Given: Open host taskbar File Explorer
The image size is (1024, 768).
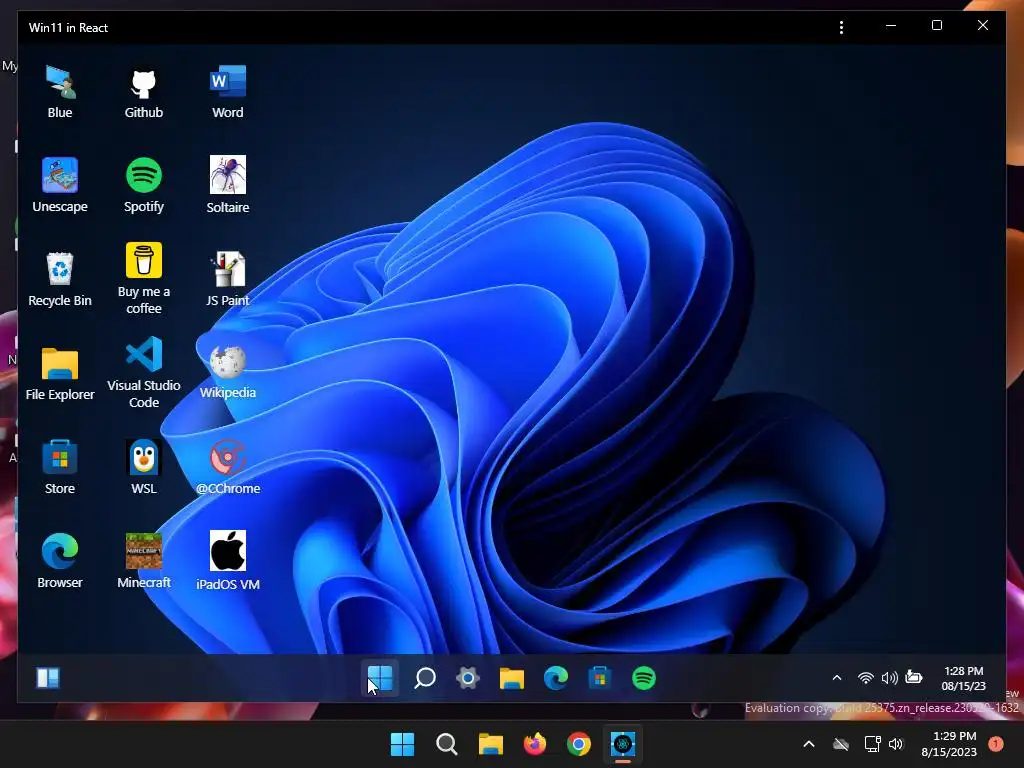Looking at the screenshot, I should pyautogui.click(x=490, y=744).
